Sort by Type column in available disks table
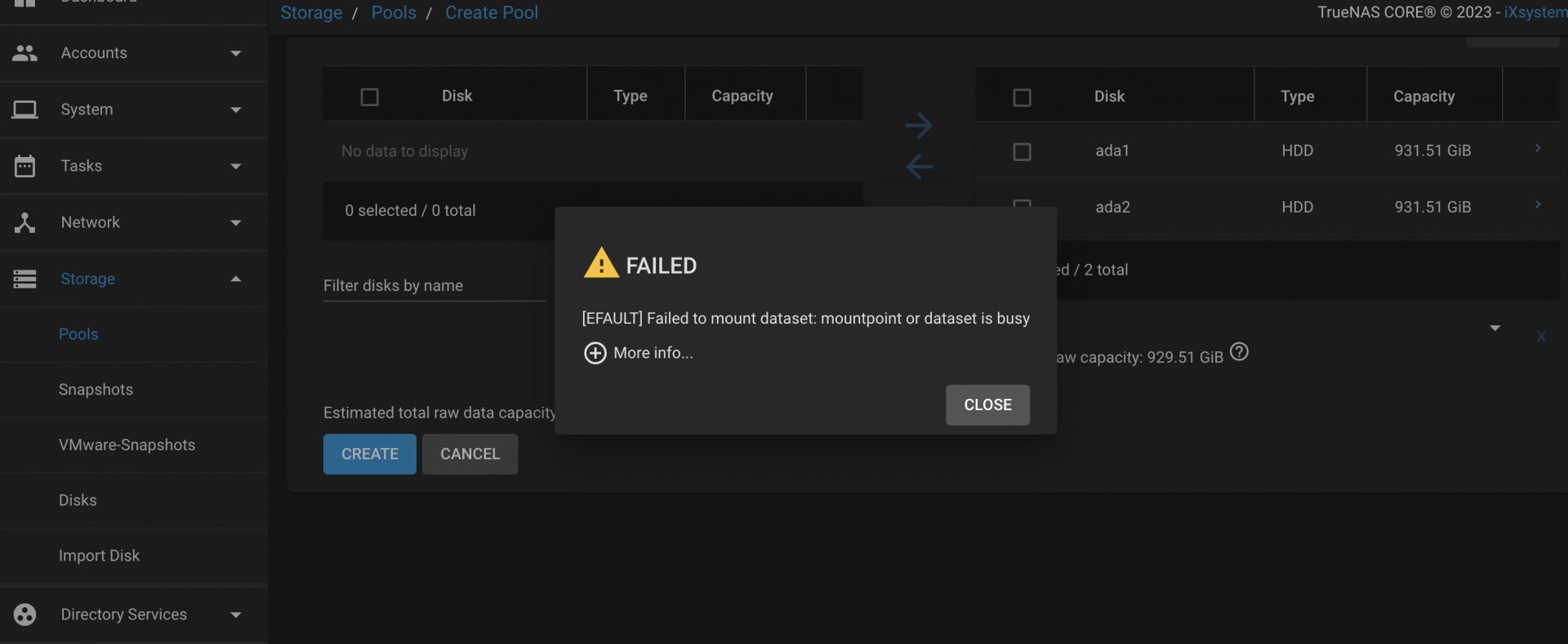This screenshot has height=644, width=1568. [630, 96]
